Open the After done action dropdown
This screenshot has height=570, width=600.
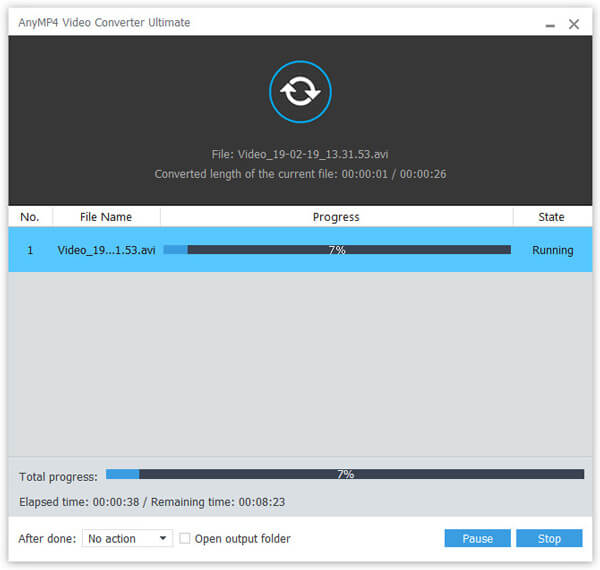[x=127, y=538]
